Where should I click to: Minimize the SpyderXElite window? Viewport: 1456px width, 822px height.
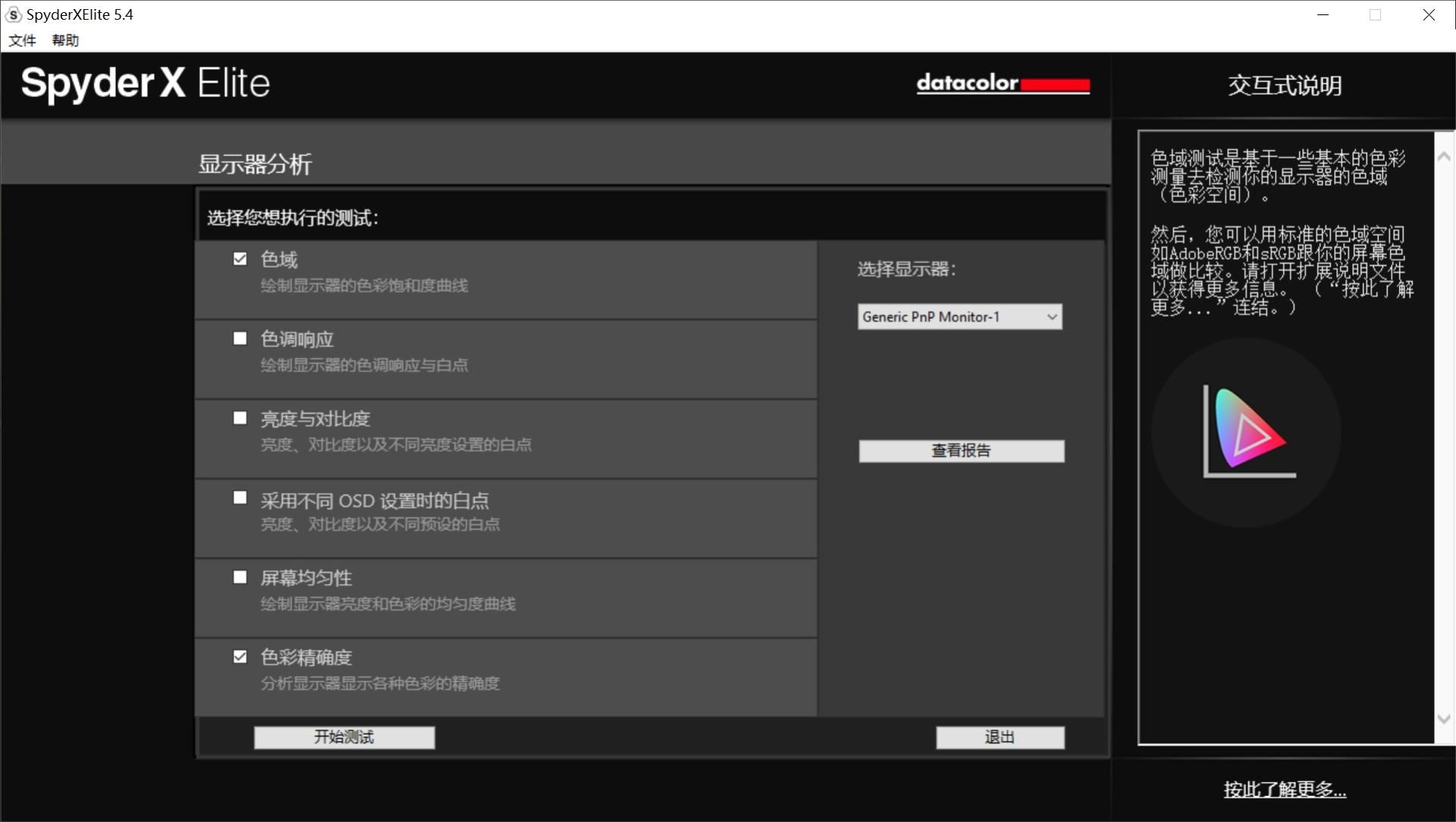coord(1323,14)
